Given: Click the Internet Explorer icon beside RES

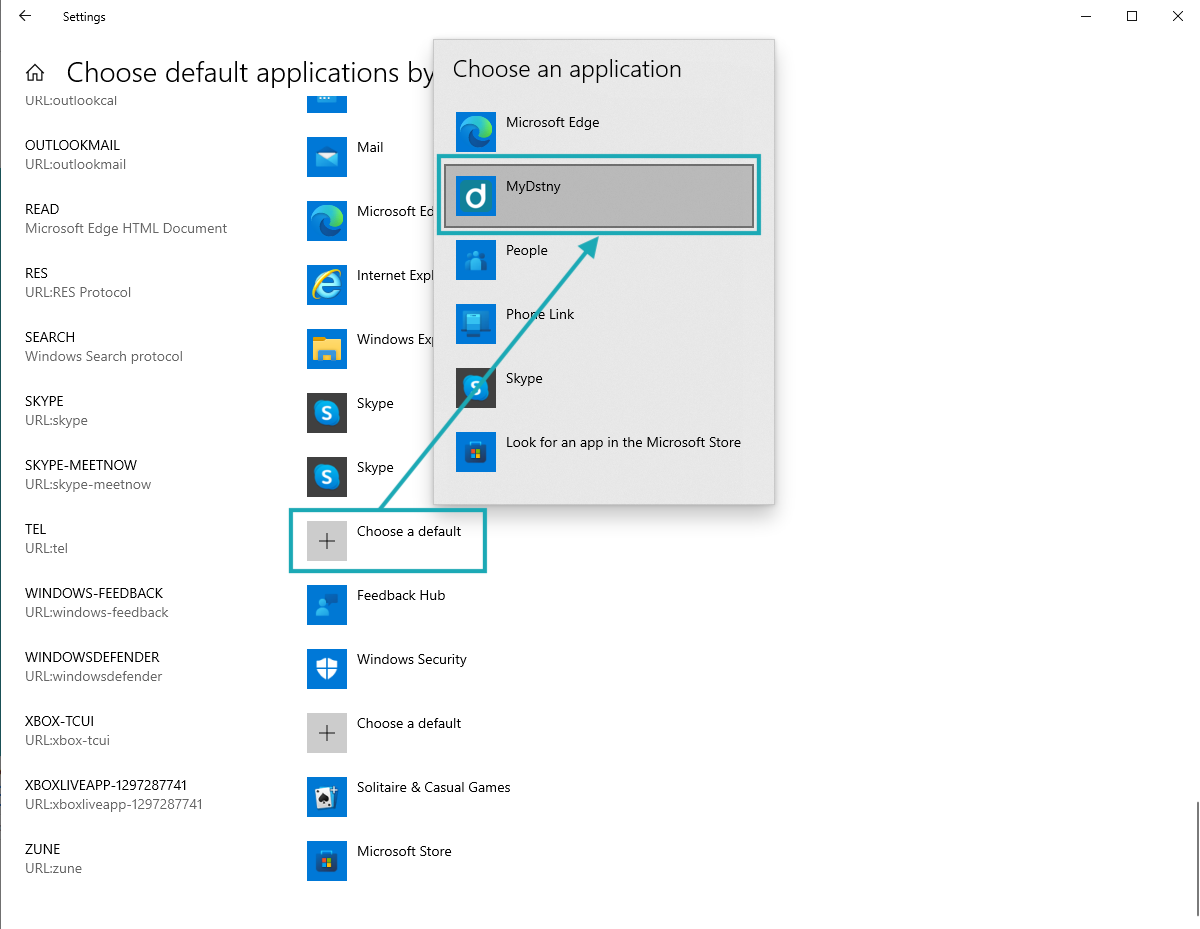Looking at the screenshot, I should tap(327, 284).
